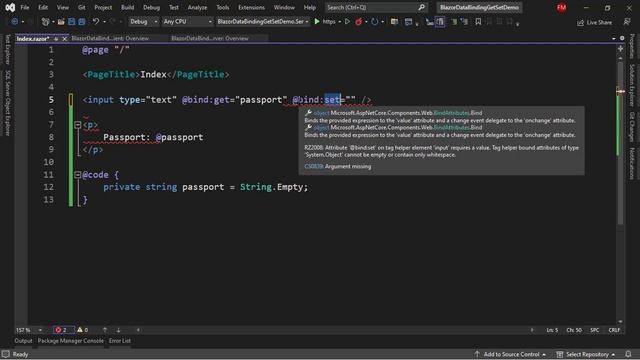Viewport: 640px width, 360px height.
Task: Click the Start Without Debugging outline play icon
Action: pos(347,22)
